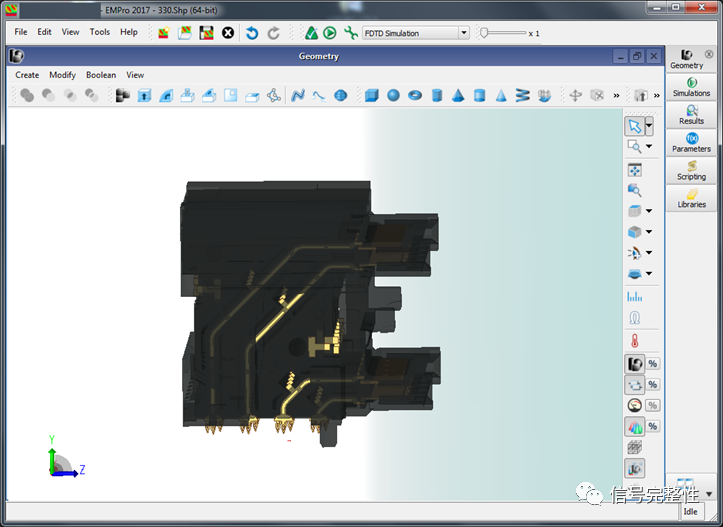Click the Redo arrow

coord(273,33)
